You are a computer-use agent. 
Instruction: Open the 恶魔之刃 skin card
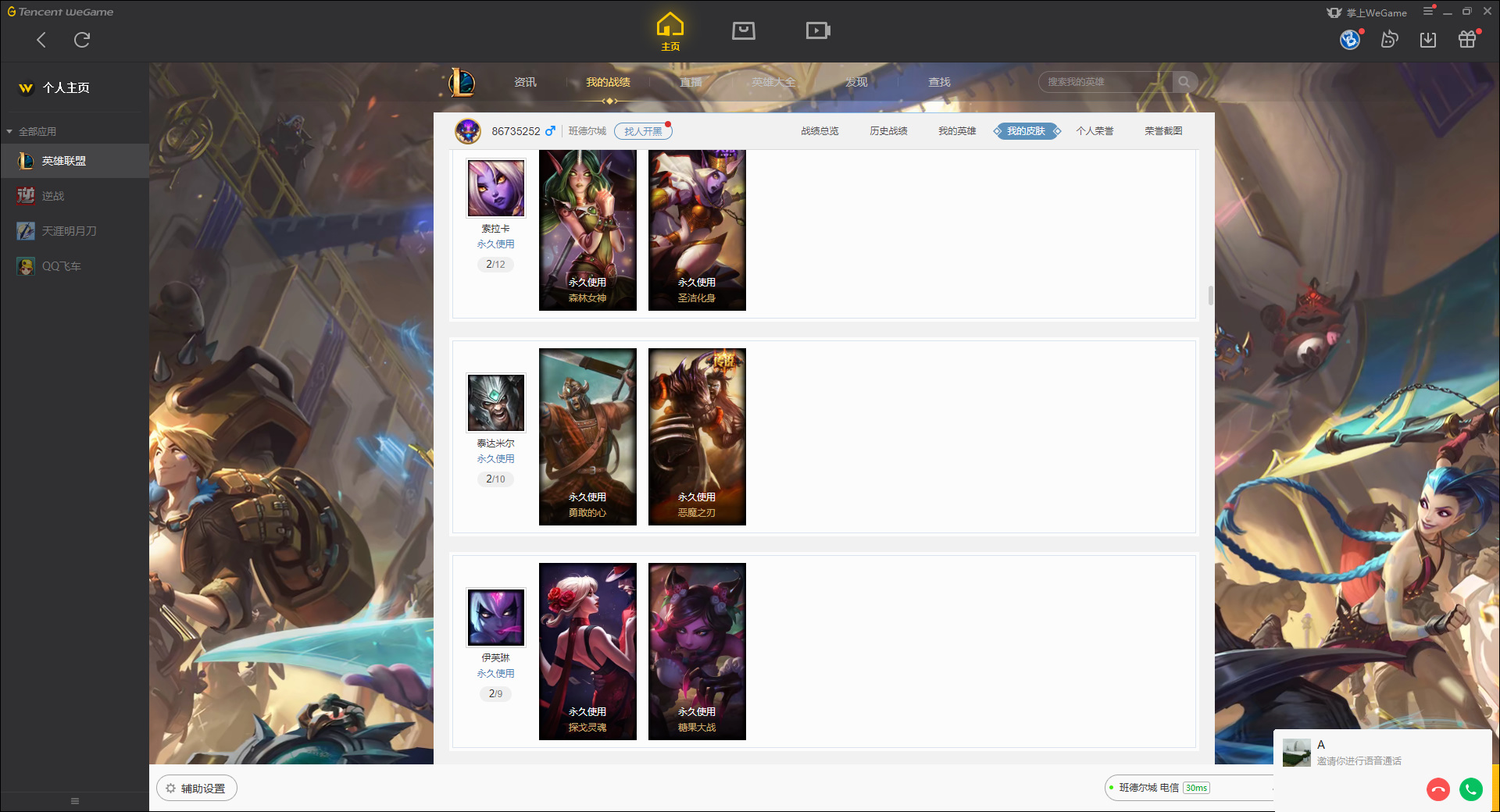[697, 436]
